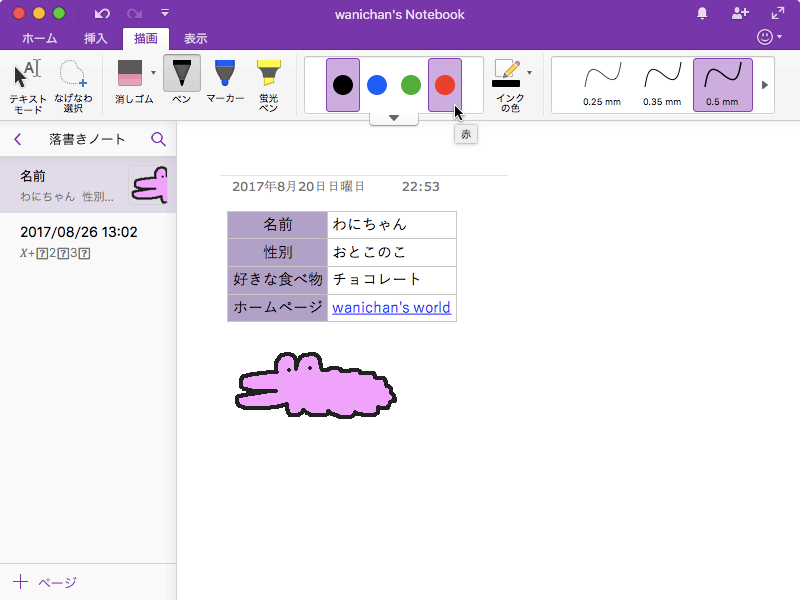Search pages in the notebook

coord(158,139)
